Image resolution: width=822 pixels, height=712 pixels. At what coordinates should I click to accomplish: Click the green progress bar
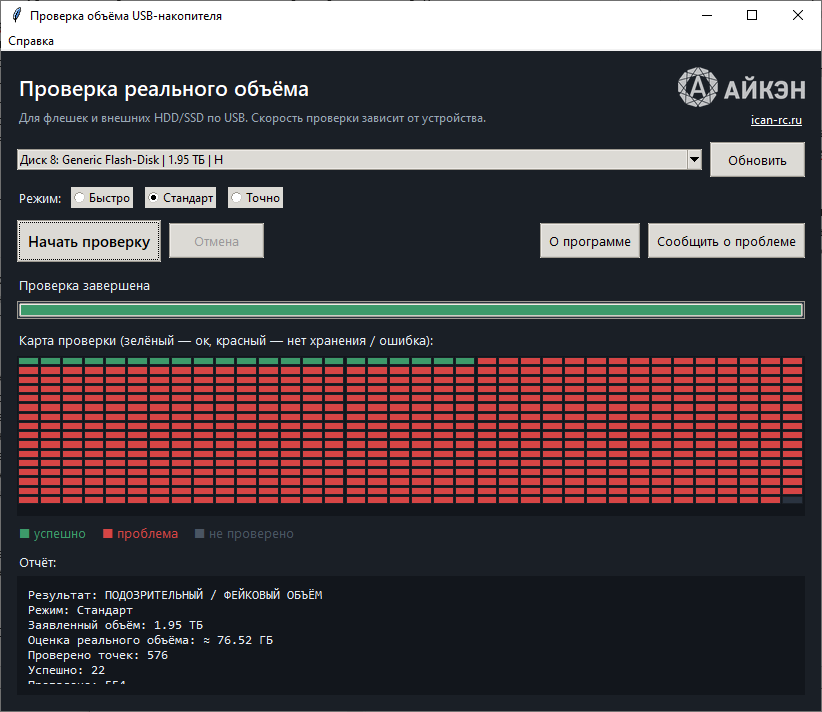pyautogui.click(x=411, y=310)
